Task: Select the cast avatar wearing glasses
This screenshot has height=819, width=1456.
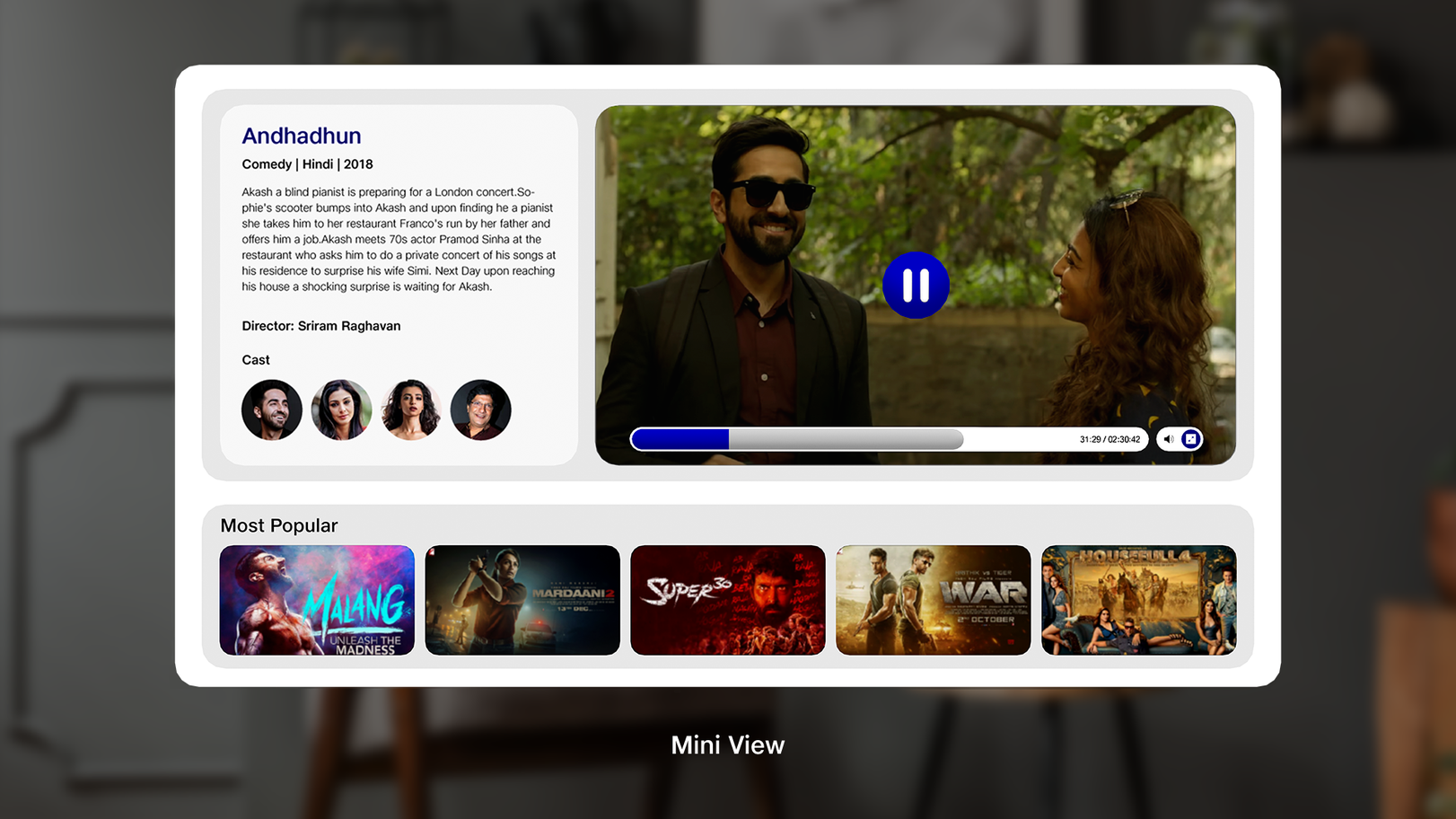Action: 480,409
